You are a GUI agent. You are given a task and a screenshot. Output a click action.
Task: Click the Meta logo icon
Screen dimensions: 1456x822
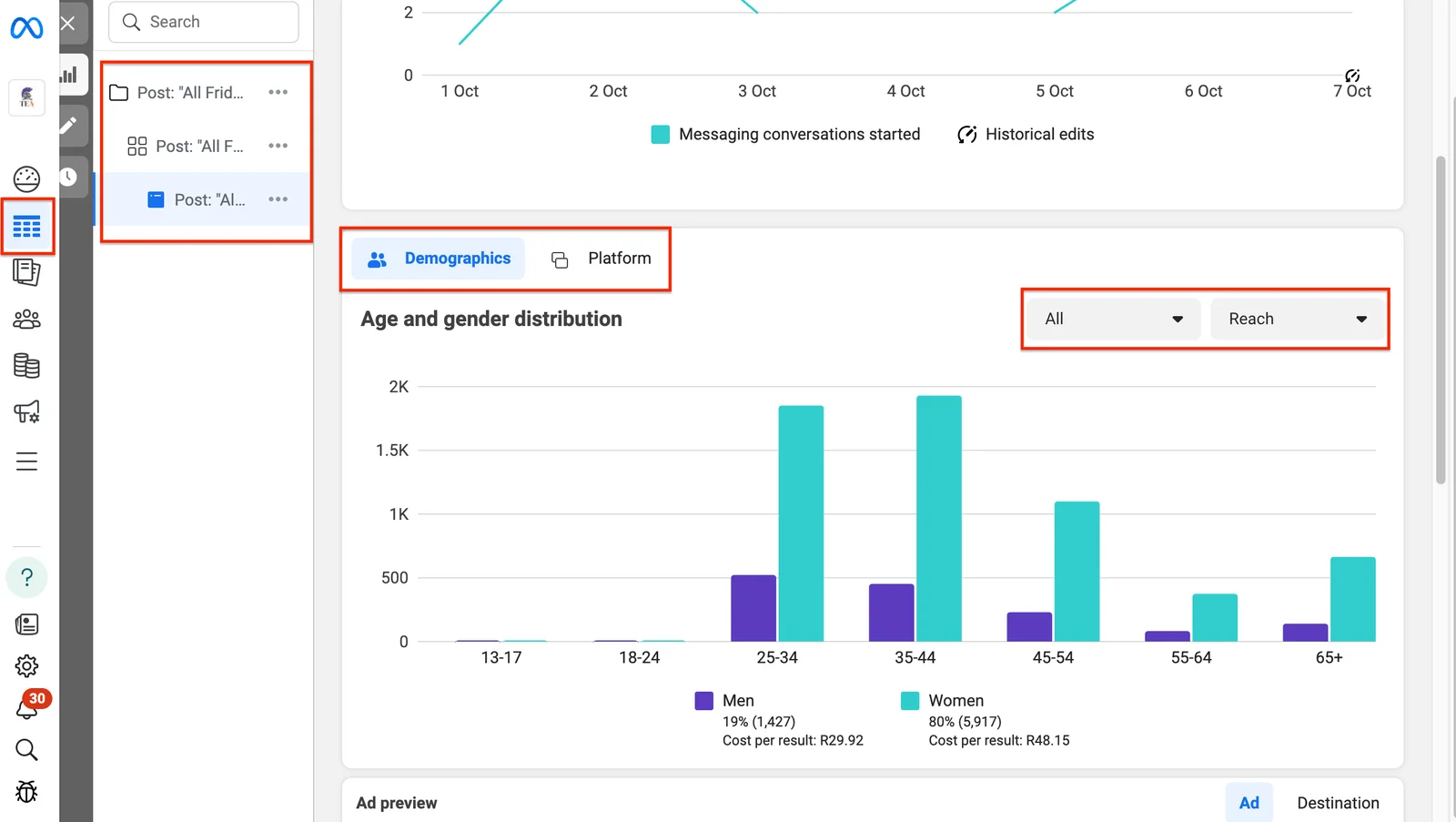point(26,28)
